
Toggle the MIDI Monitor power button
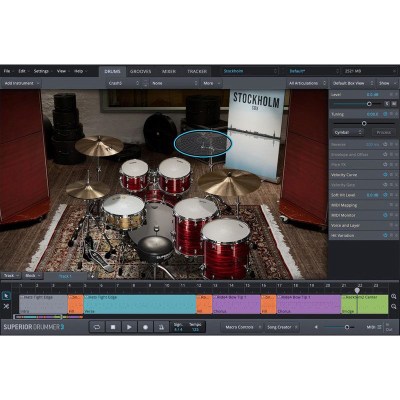click(385, 215)
